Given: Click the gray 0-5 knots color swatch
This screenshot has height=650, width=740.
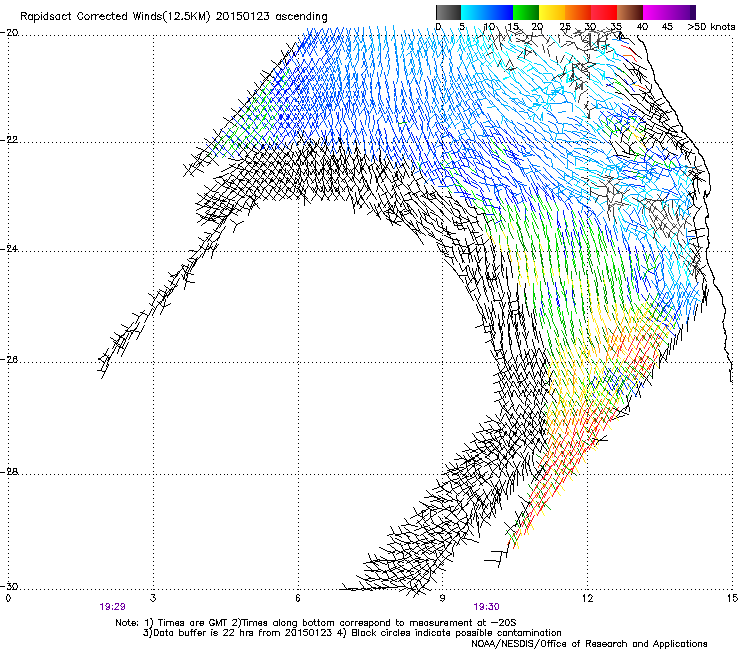Looking at the screenshot, I should pyautogui.click(x=448, y=12).
